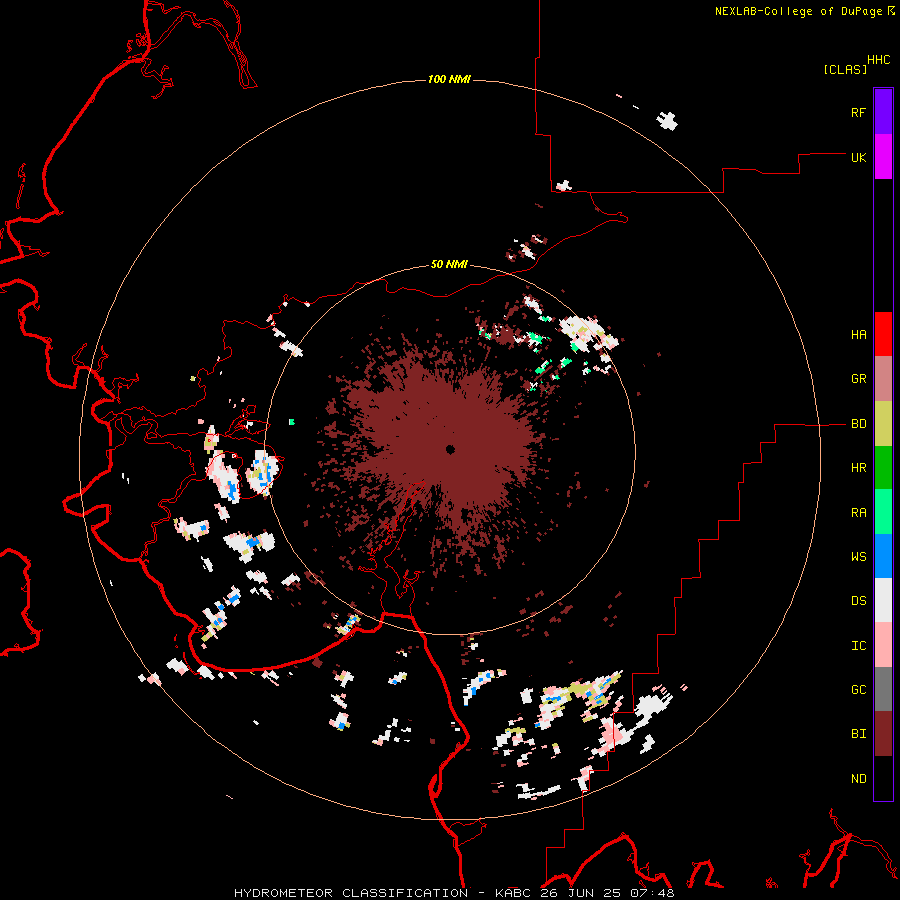900x900 pixels.
Task: Click the dark green HR legend swatch
Action: [x=883, y=468]
